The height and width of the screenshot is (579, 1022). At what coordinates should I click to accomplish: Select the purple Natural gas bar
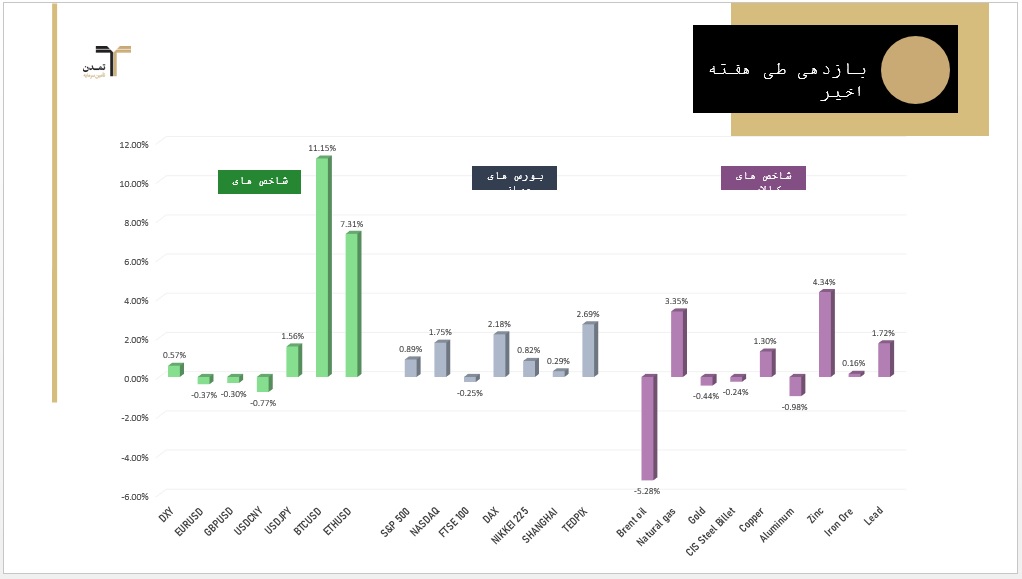point(677,344)
